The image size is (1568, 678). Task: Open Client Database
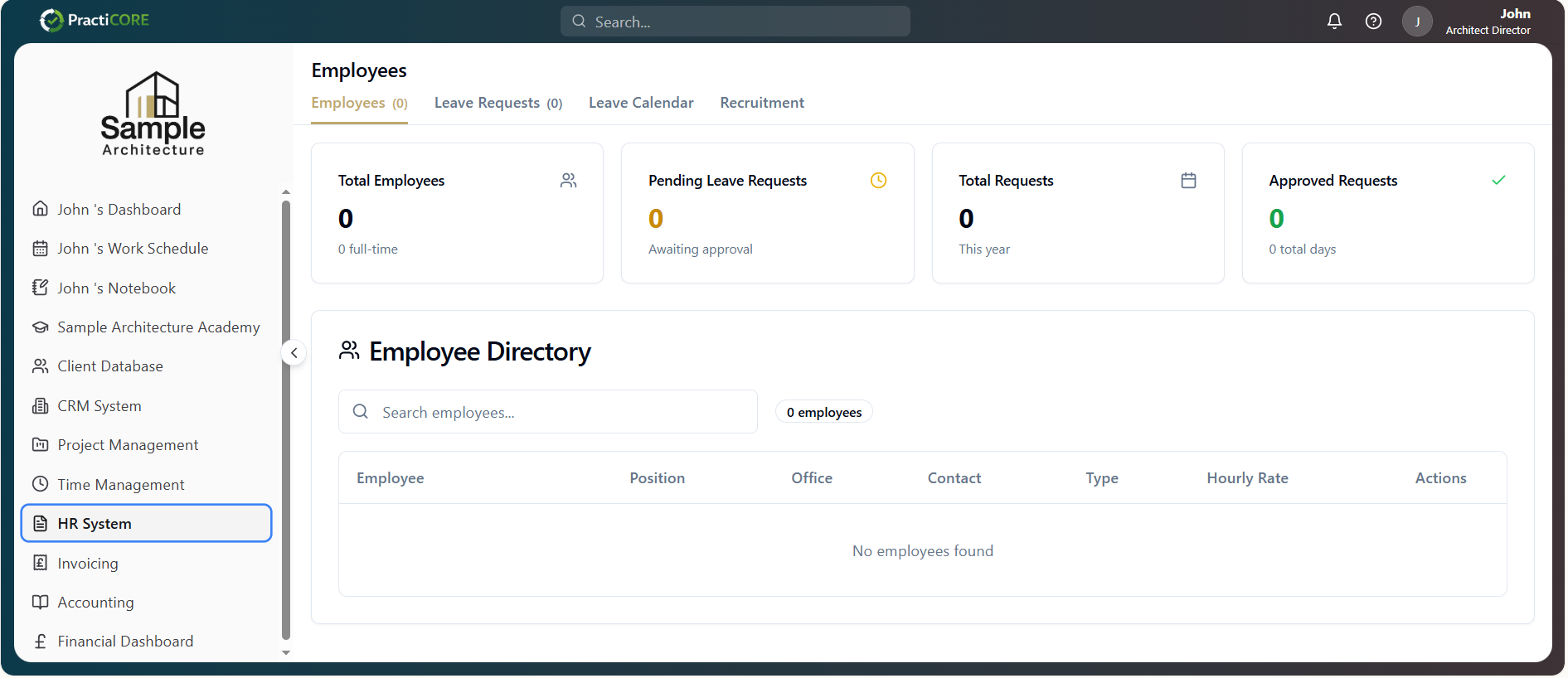[x=147, y=366]
